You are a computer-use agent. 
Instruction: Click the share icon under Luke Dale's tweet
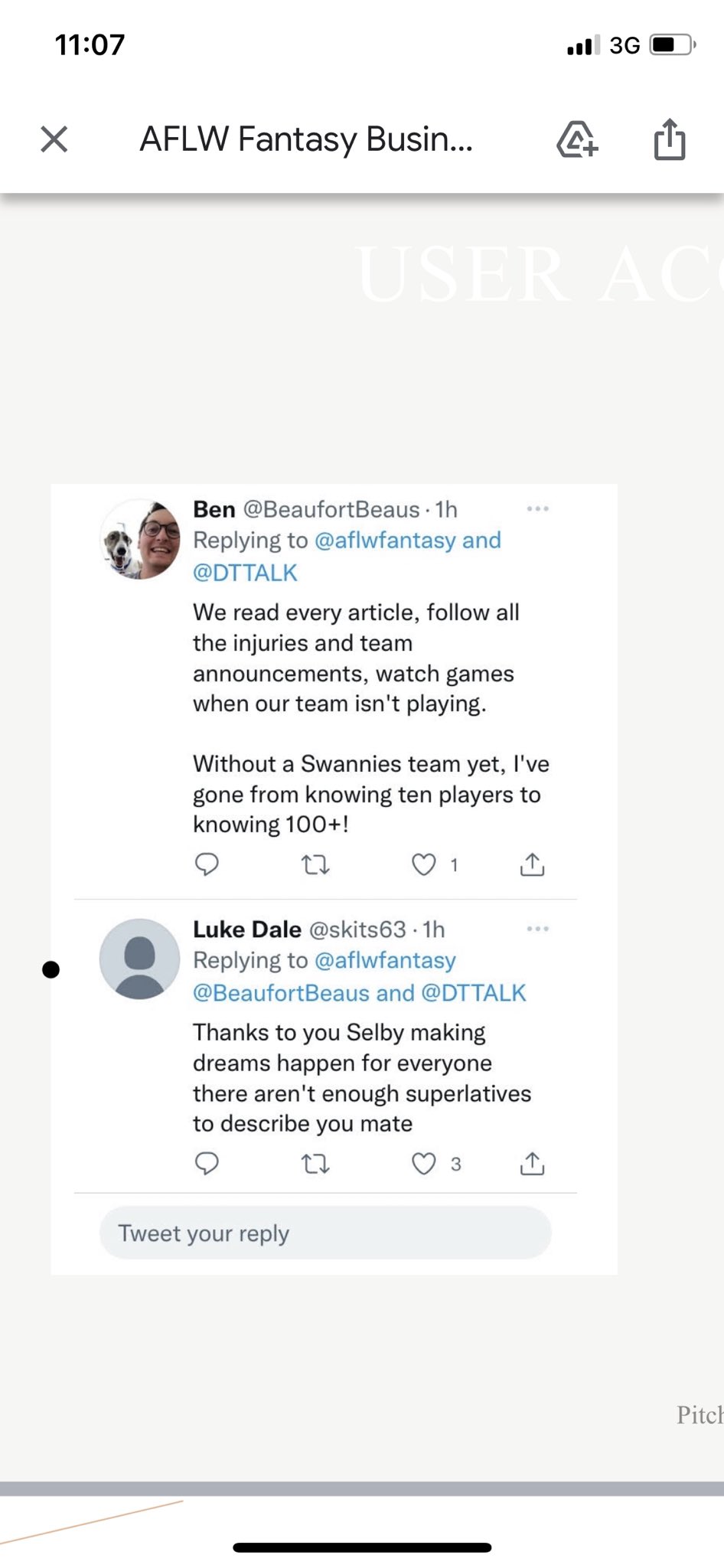[x=533, y=1164]
